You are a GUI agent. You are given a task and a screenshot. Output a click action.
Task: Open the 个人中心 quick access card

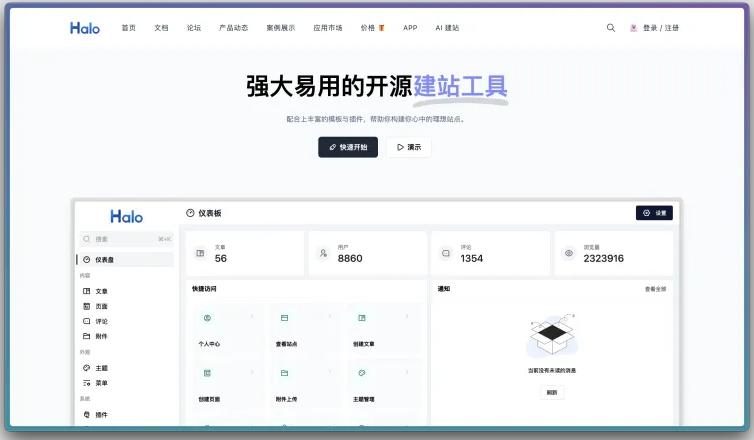[225, 329]
